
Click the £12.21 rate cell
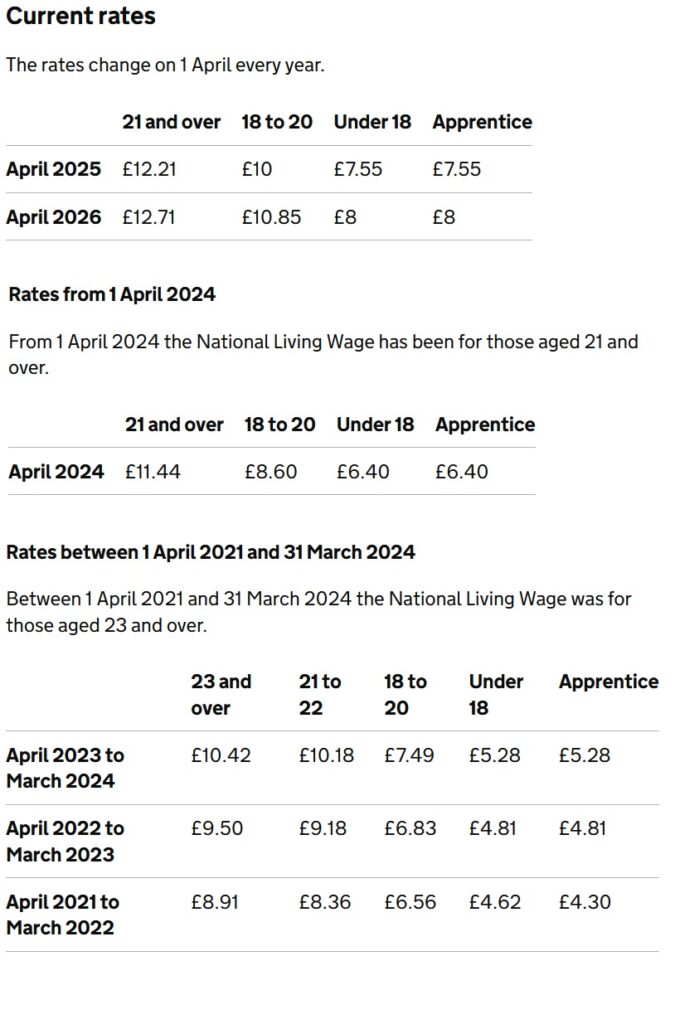[149, 169]
